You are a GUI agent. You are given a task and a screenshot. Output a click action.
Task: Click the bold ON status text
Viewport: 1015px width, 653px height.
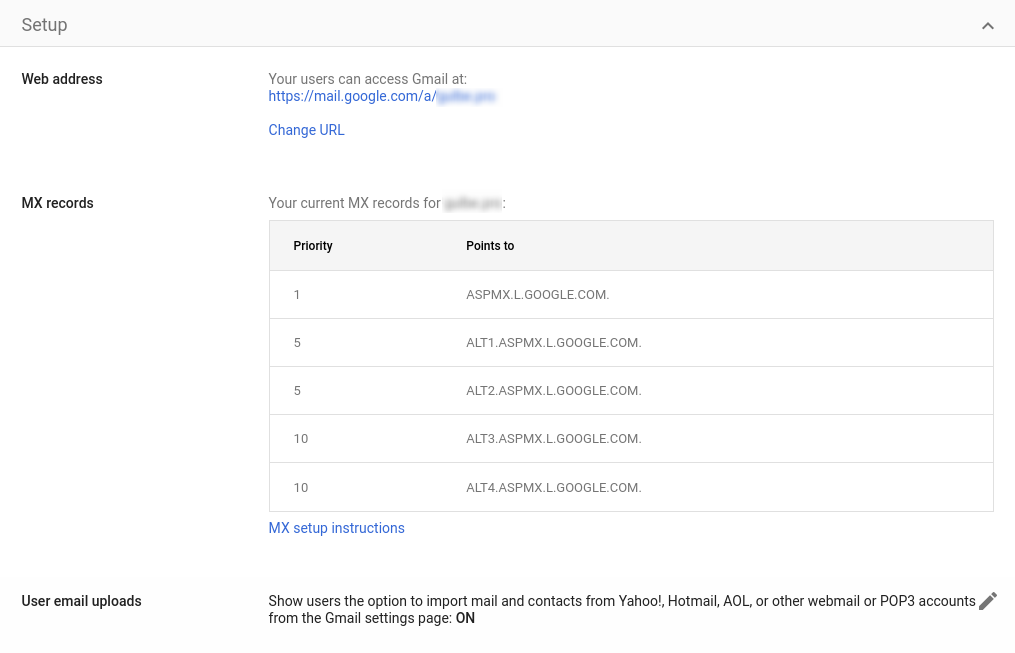[463, 618]
